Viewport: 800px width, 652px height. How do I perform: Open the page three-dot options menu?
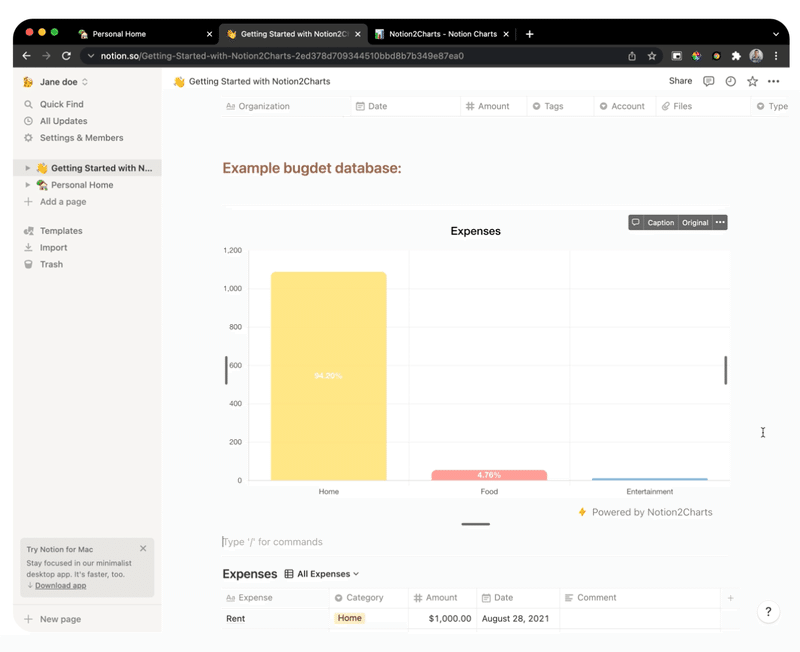pos(773,81)
